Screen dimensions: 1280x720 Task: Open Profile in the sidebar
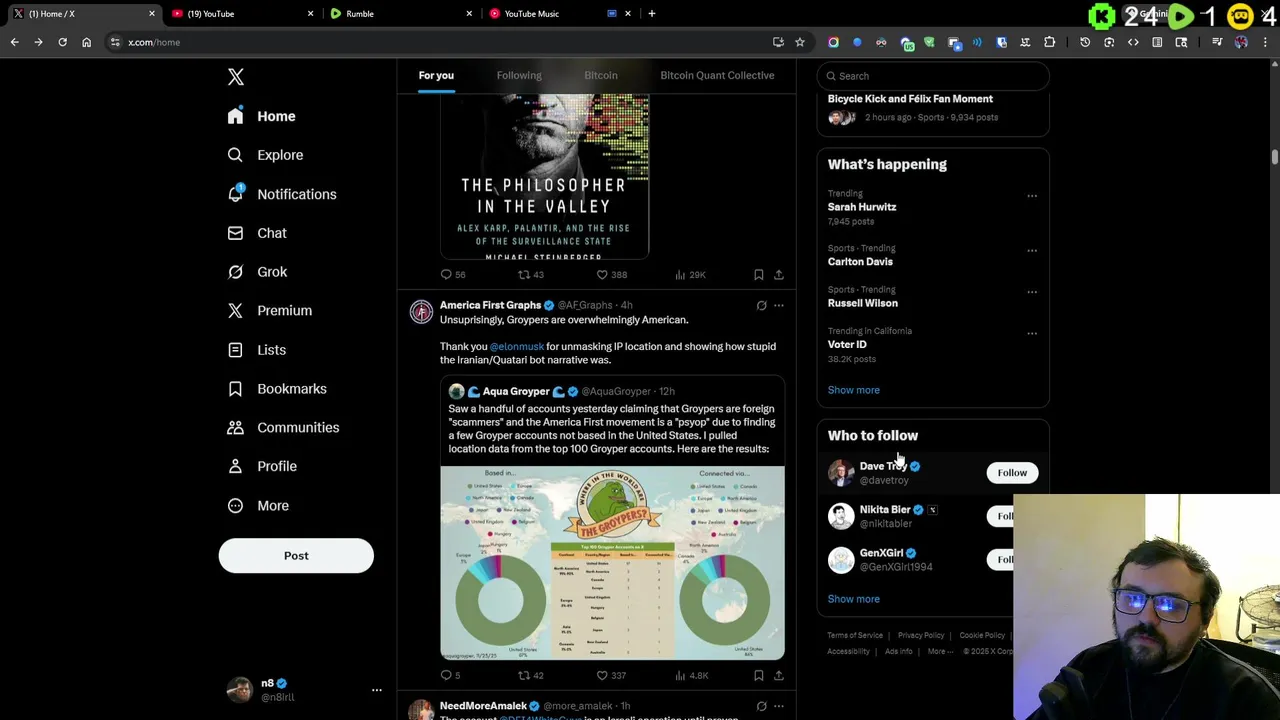pos(262,466)
